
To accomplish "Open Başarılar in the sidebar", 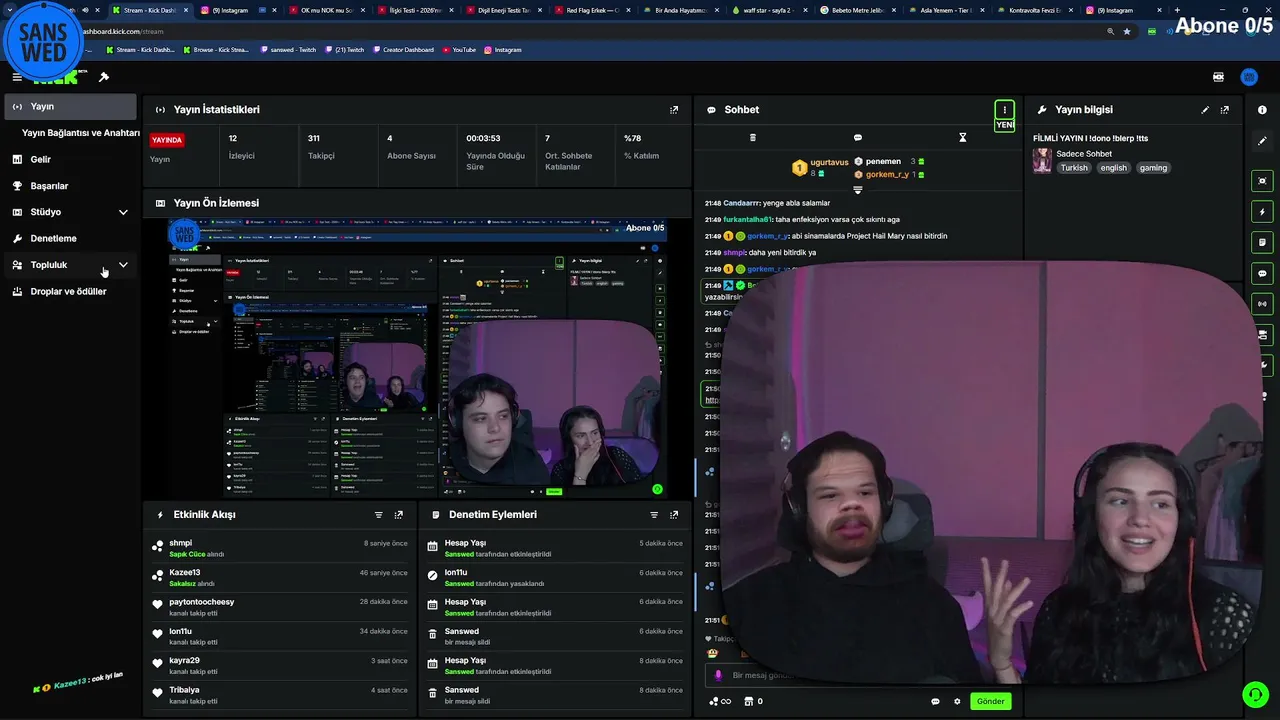I will click(x=70, y=186).
